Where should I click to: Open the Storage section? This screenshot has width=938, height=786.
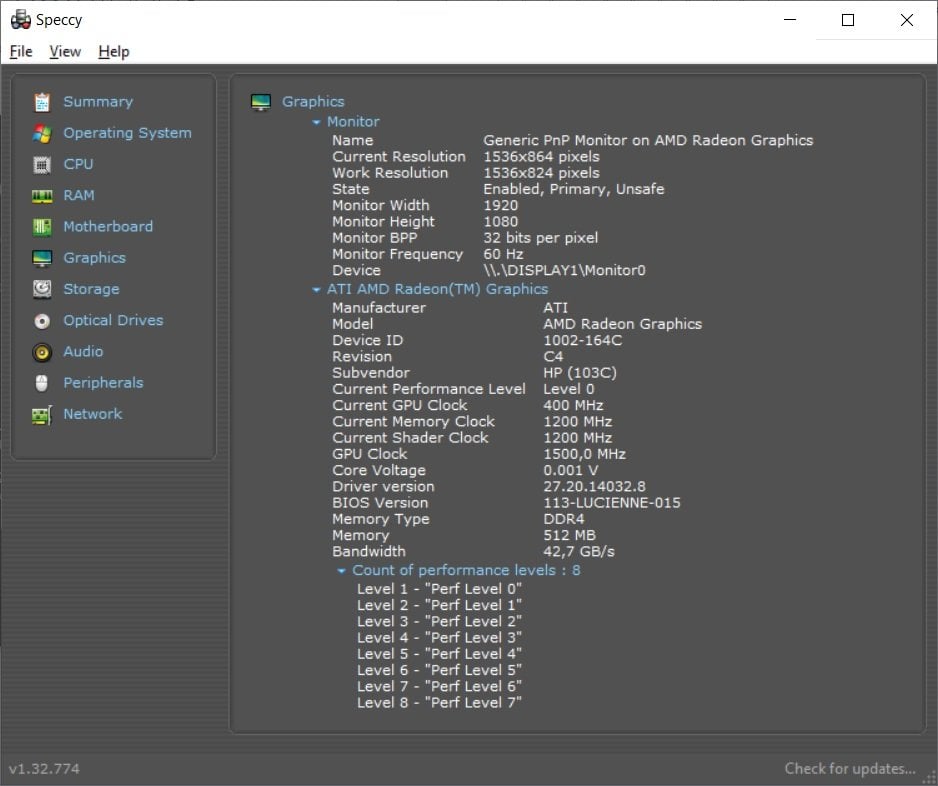[92, 289]
